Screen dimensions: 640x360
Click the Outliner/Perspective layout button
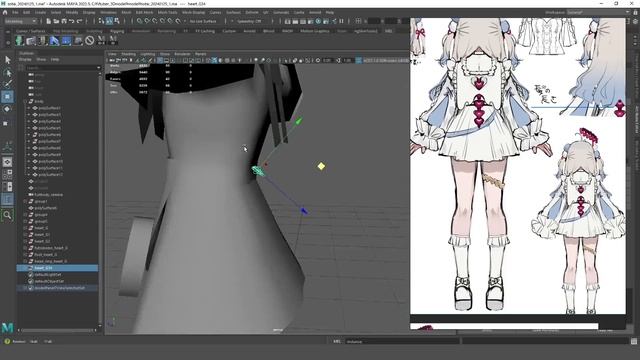(x=7, y=200)
